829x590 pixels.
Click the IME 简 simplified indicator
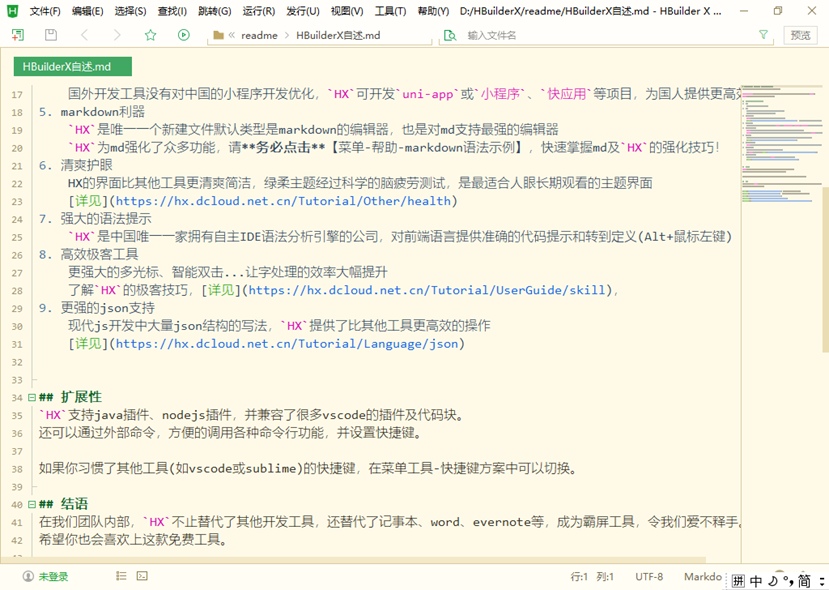pos(805,581)
